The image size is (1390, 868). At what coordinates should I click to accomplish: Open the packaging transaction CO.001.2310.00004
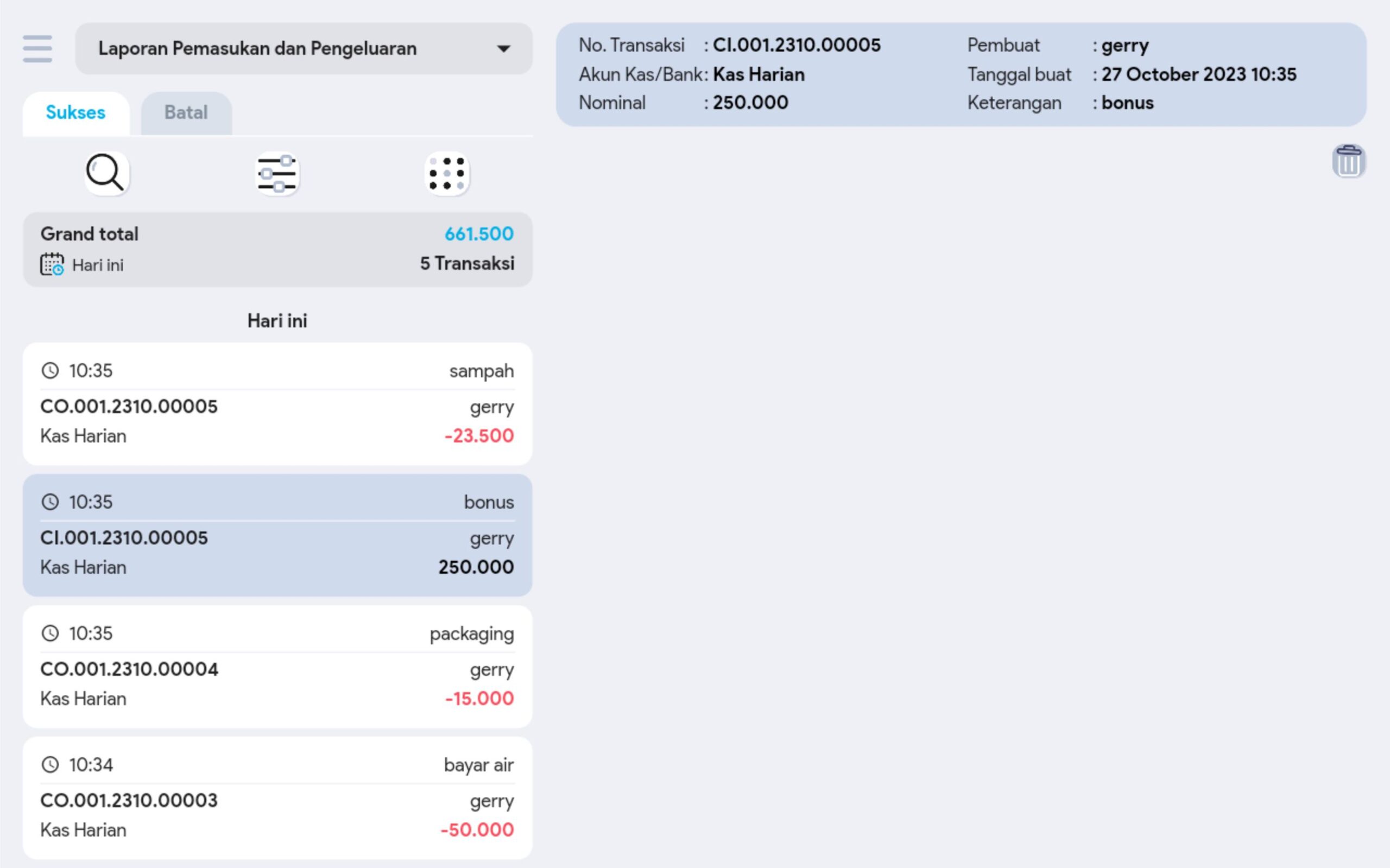click(277, 667)
